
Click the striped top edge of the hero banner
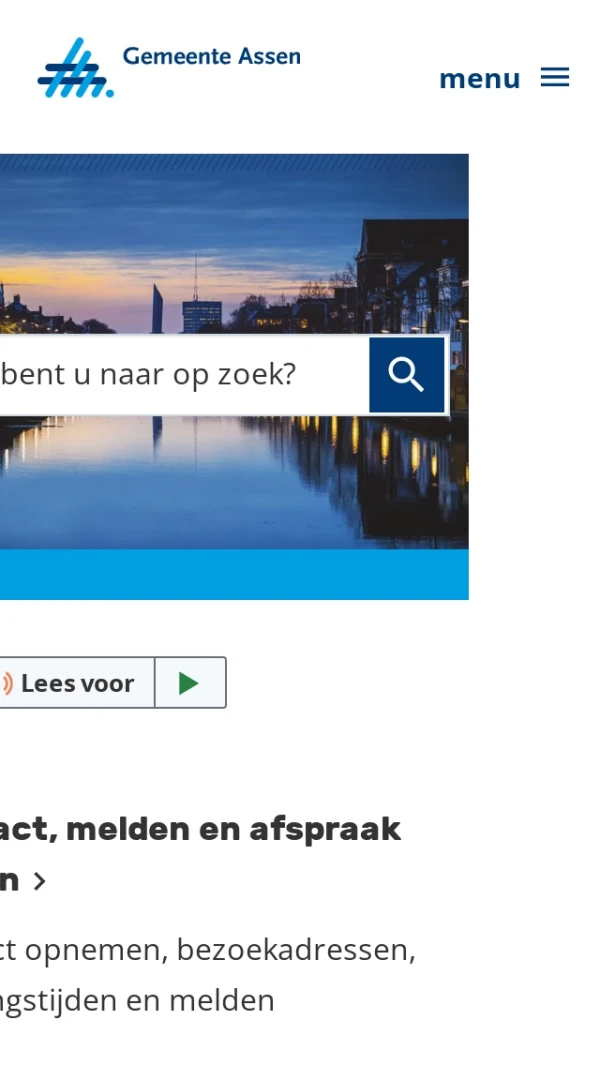(234, 162)
